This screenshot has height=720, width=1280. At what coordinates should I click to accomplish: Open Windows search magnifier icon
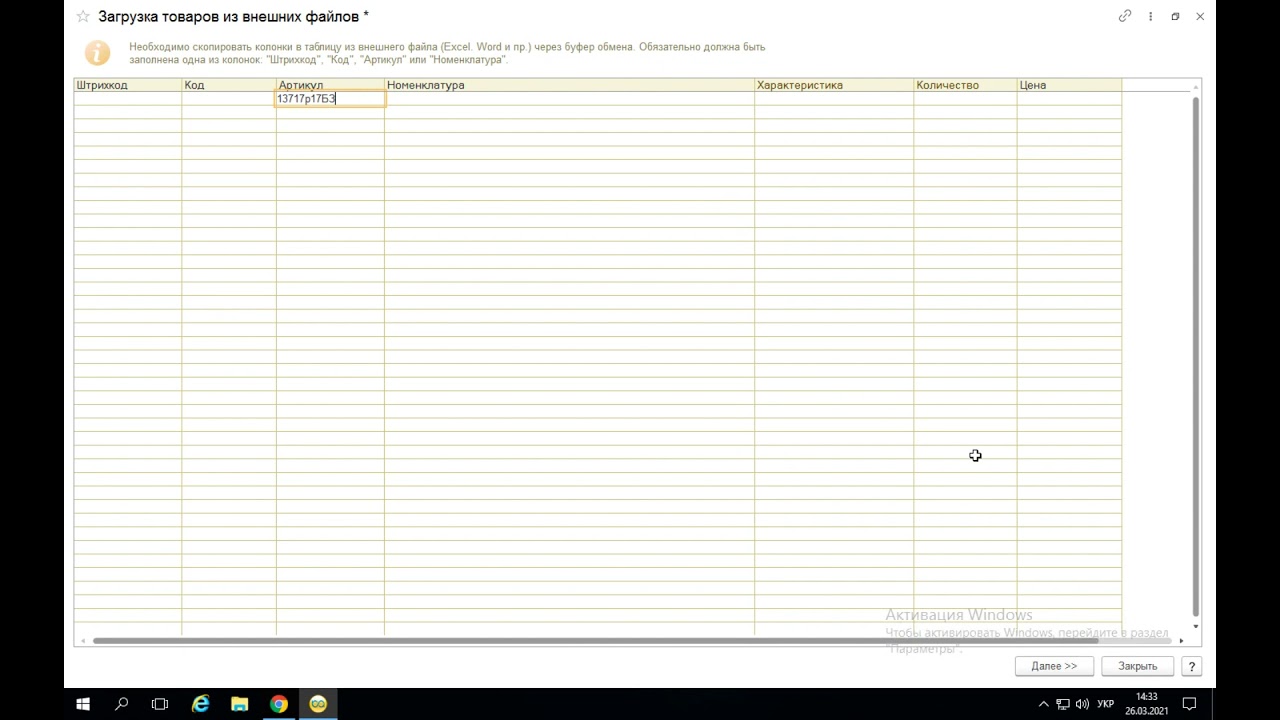[122, 704]
